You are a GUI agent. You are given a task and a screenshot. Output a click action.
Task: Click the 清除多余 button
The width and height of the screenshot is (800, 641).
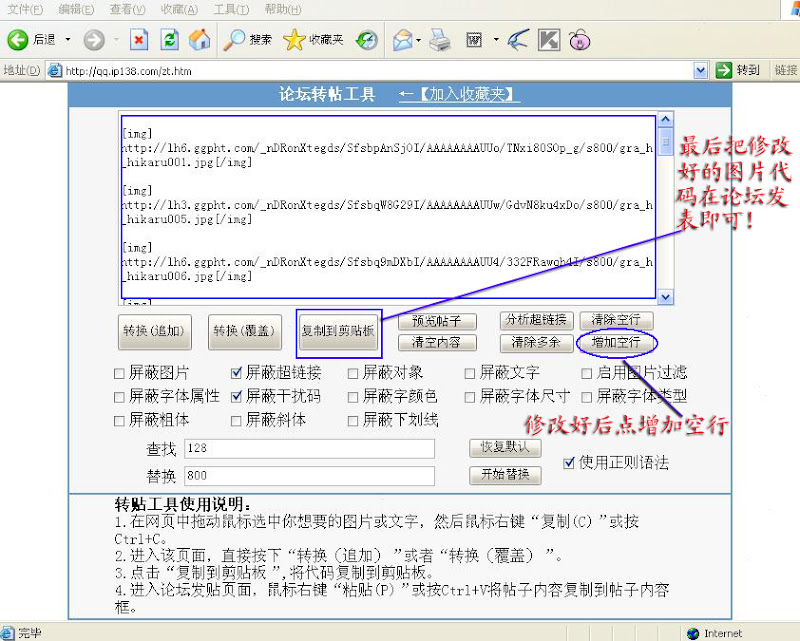click(537, 342)
